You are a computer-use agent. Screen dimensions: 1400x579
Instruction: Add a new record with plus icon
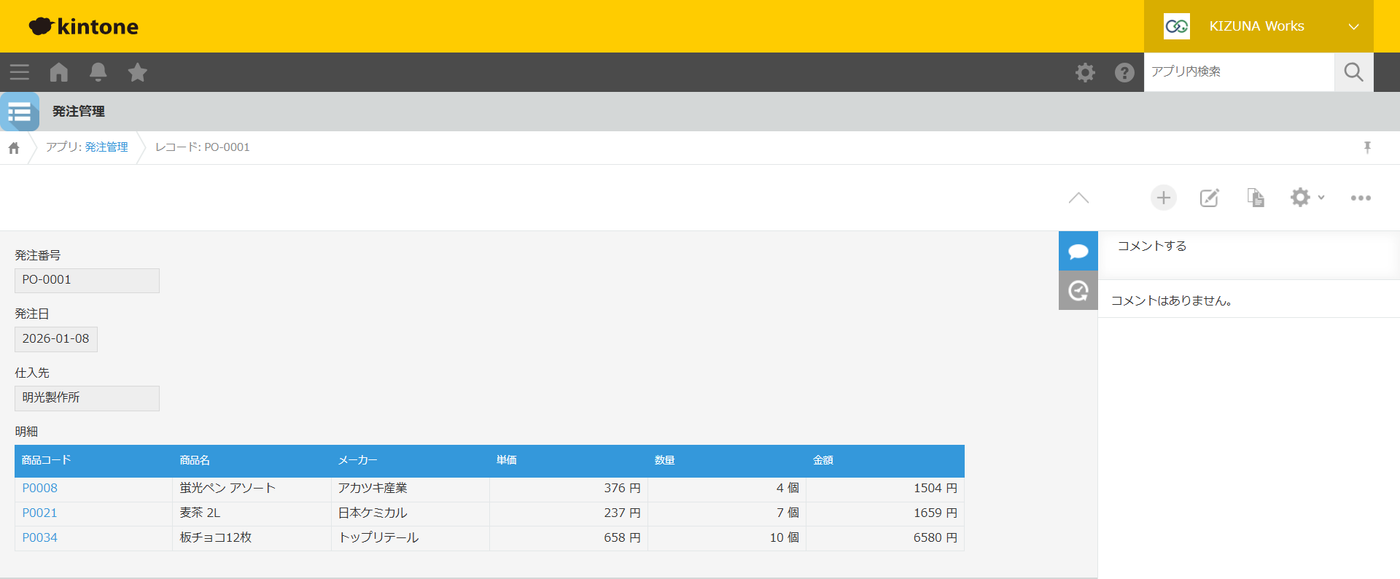click(x=1163, y=198)
